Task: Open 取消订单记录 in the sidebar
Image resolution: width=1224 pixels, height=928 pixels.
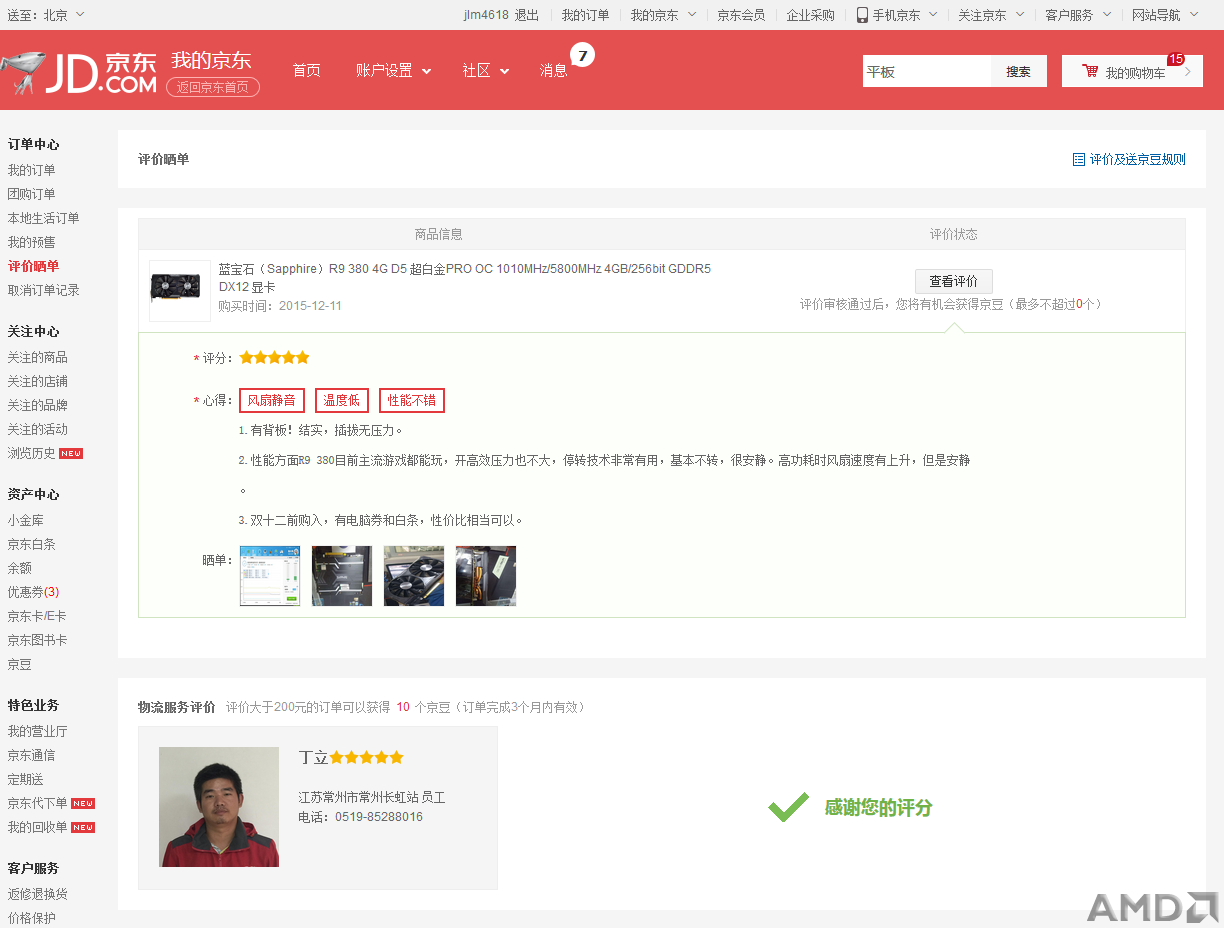Action: 44,290
